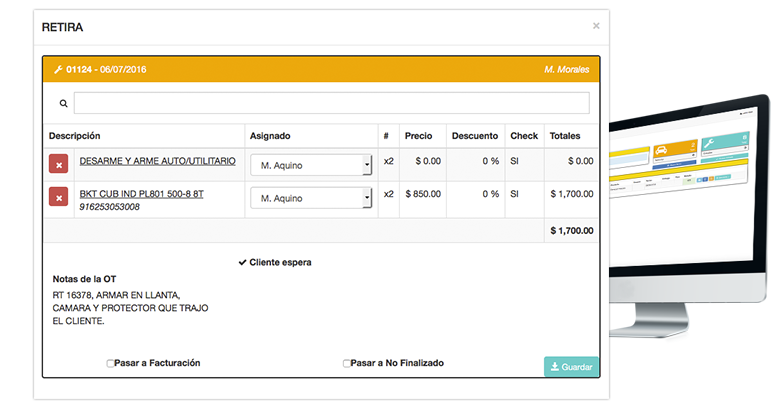Click the wrench tile on the monitor screen
This screenshot has width=780, height=408.
click(x=709, y=145)
